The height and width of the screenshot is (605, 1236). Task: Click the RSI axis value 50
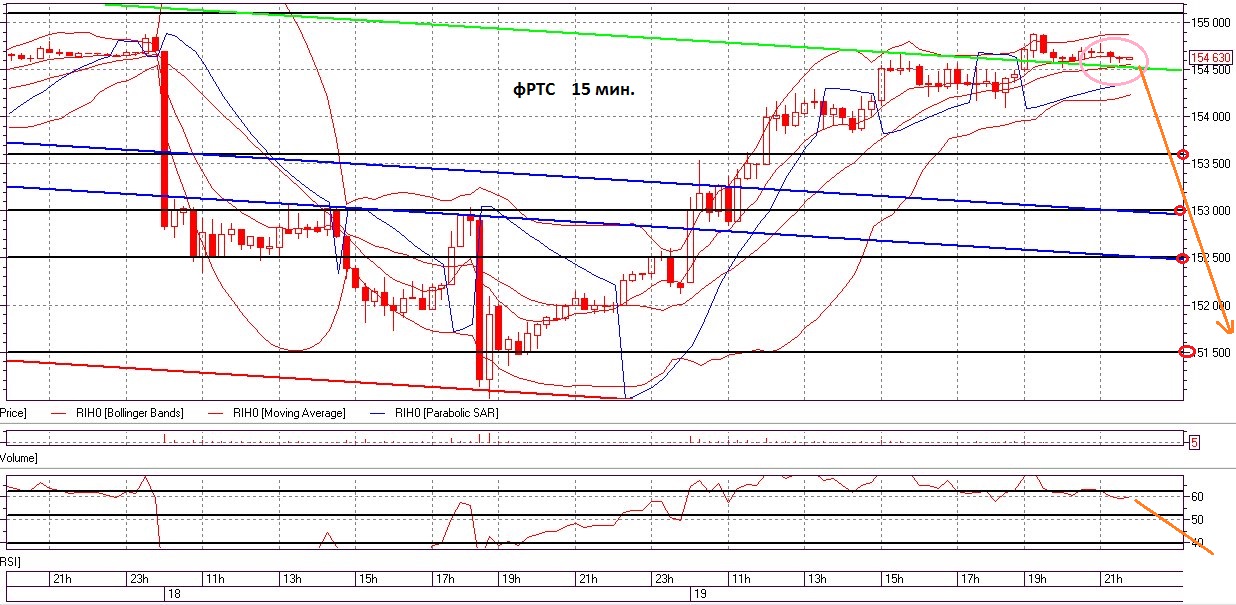click(1196, 520)
